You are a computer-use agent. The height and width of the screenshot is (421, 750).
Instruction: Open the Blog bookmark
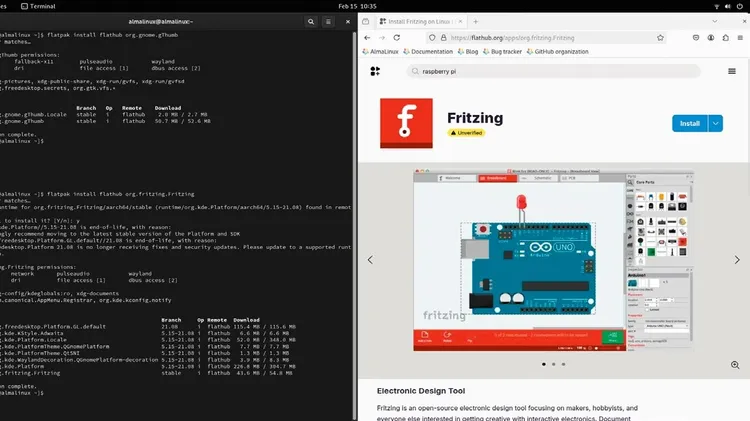pos(468,52)
